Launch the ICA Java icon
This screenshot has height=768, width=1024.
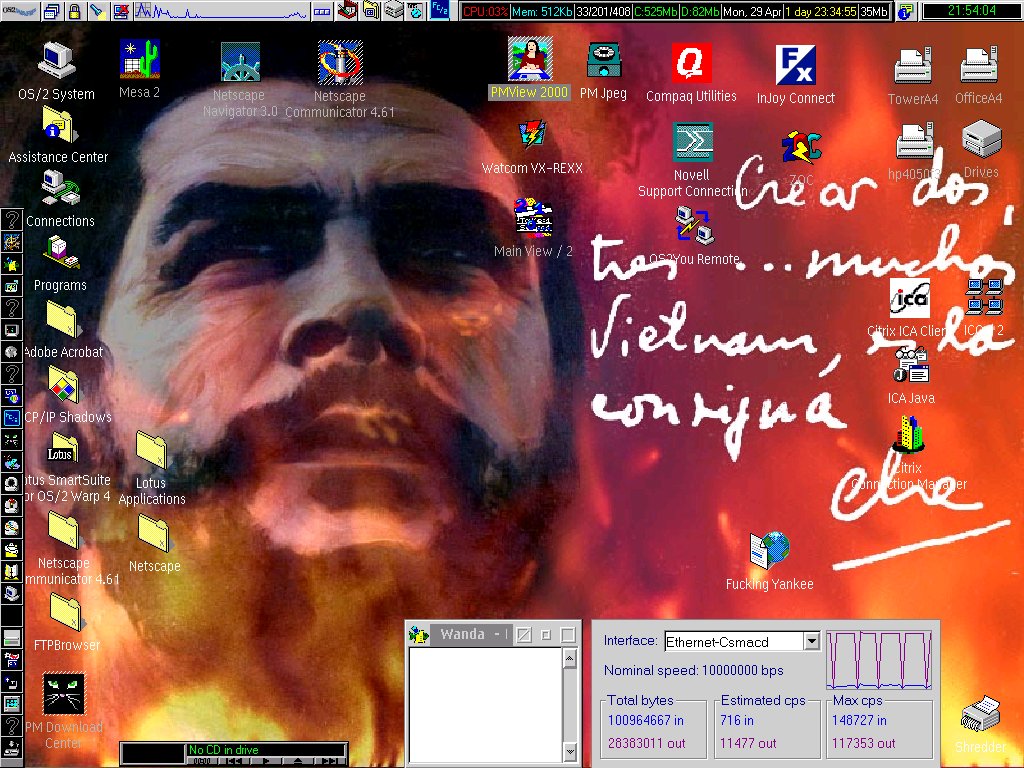pyautogui.click(x=910, y=364)
